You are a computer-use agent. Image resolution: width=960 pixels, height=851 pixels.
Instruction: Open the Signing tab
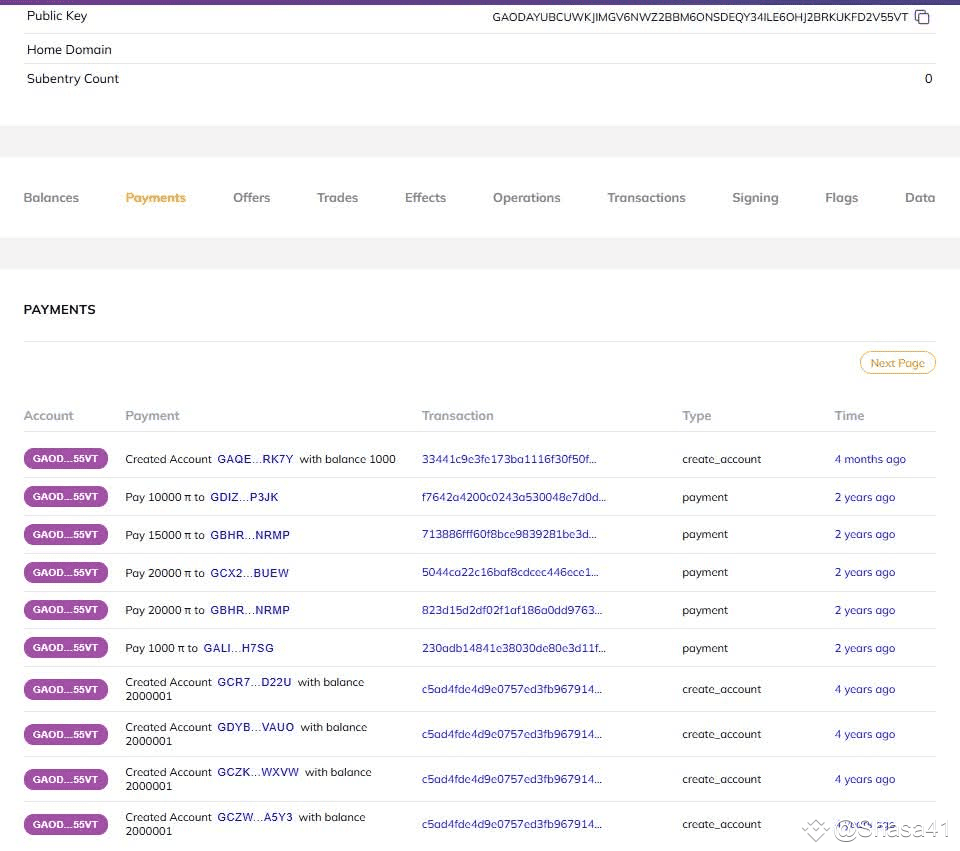coord(755,198)
